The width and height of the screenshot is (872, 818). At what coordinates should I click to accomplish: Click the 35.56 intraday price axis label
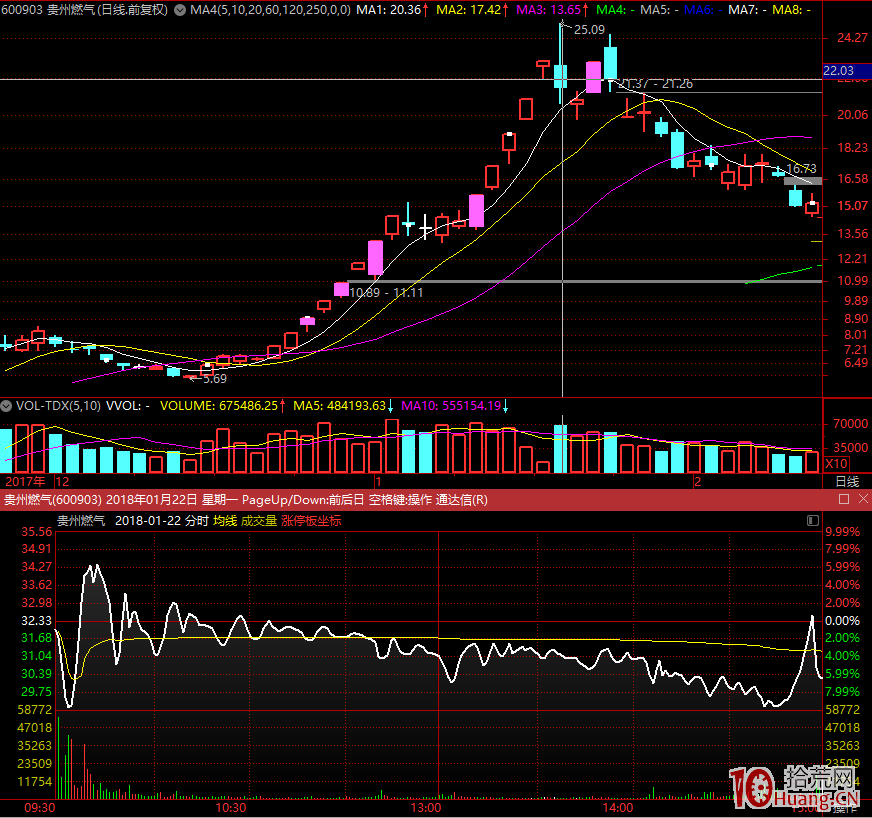point(37,532)
